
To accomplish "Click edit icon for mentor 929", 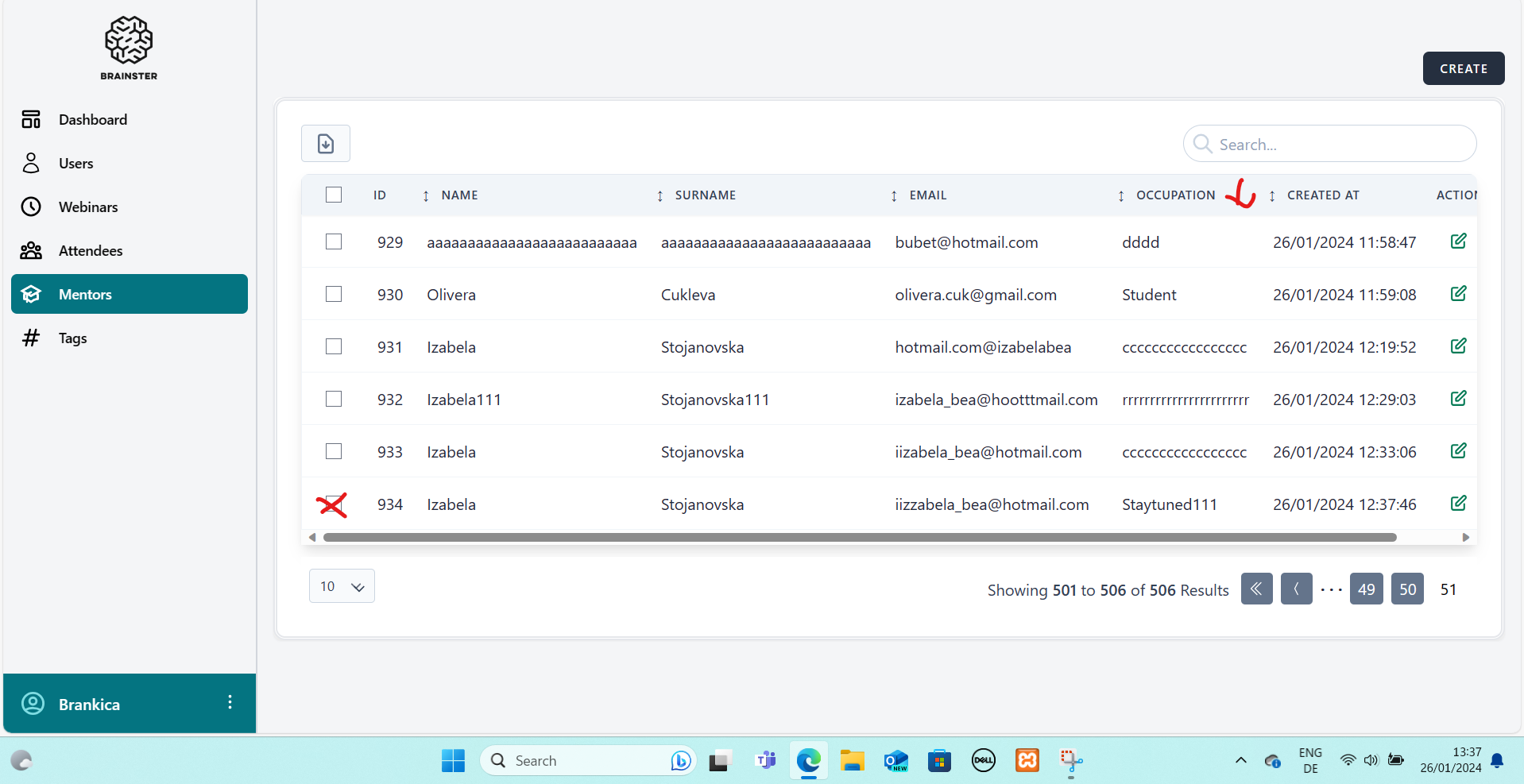I will coord(1458,241).
